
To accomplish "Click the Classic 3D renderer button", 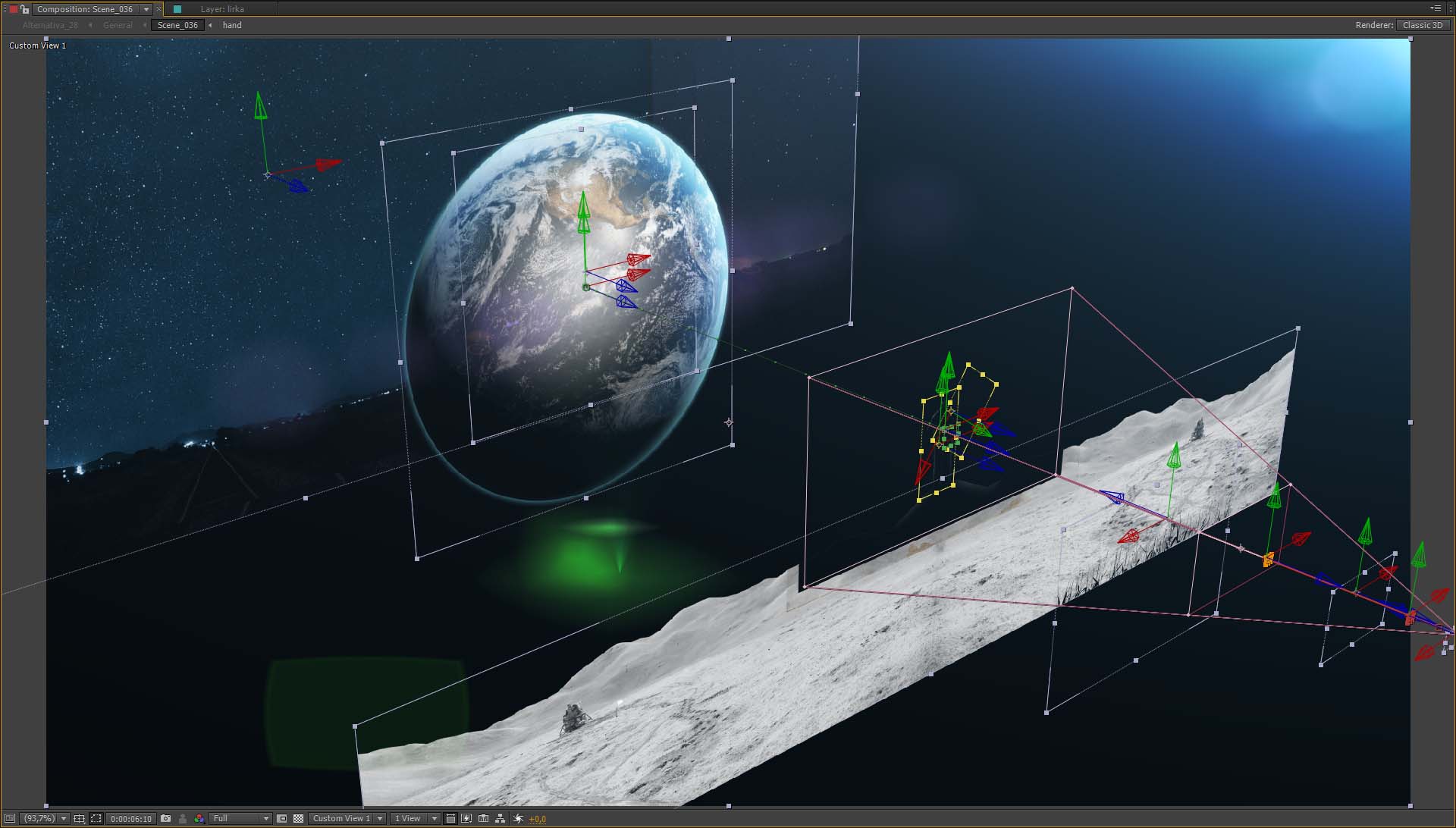I will coord(1422,25).
